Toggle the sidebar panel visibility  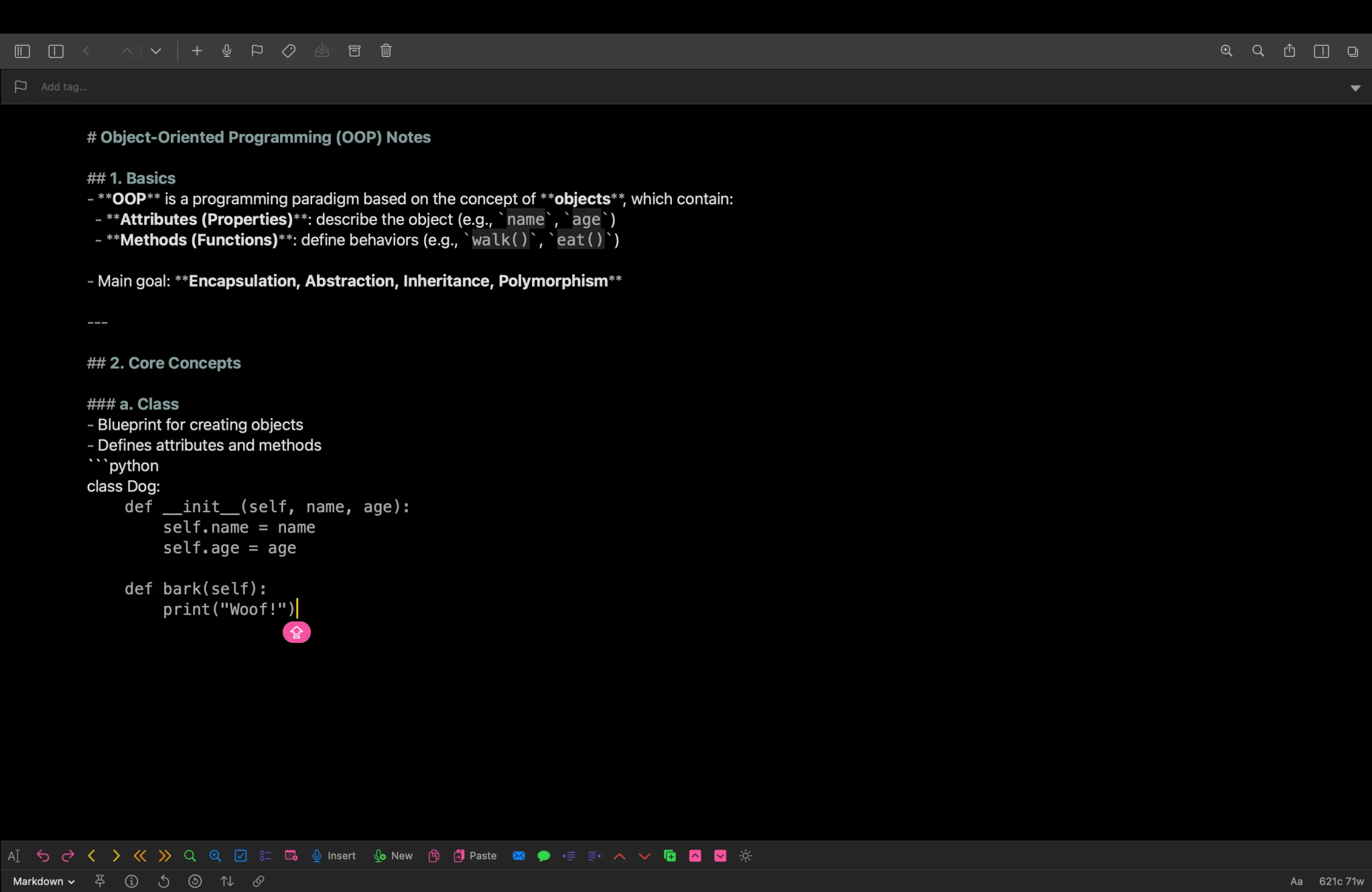pos(22,50)
